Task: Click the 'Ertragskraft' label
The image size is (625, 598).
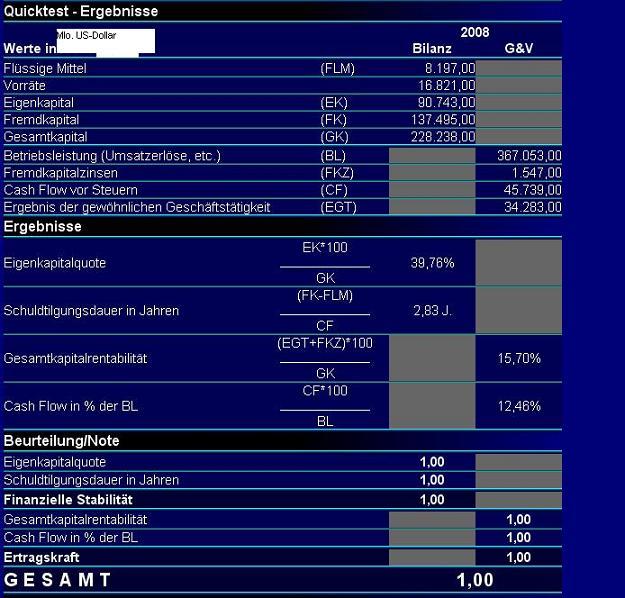Action: click(x=41, y=557)
